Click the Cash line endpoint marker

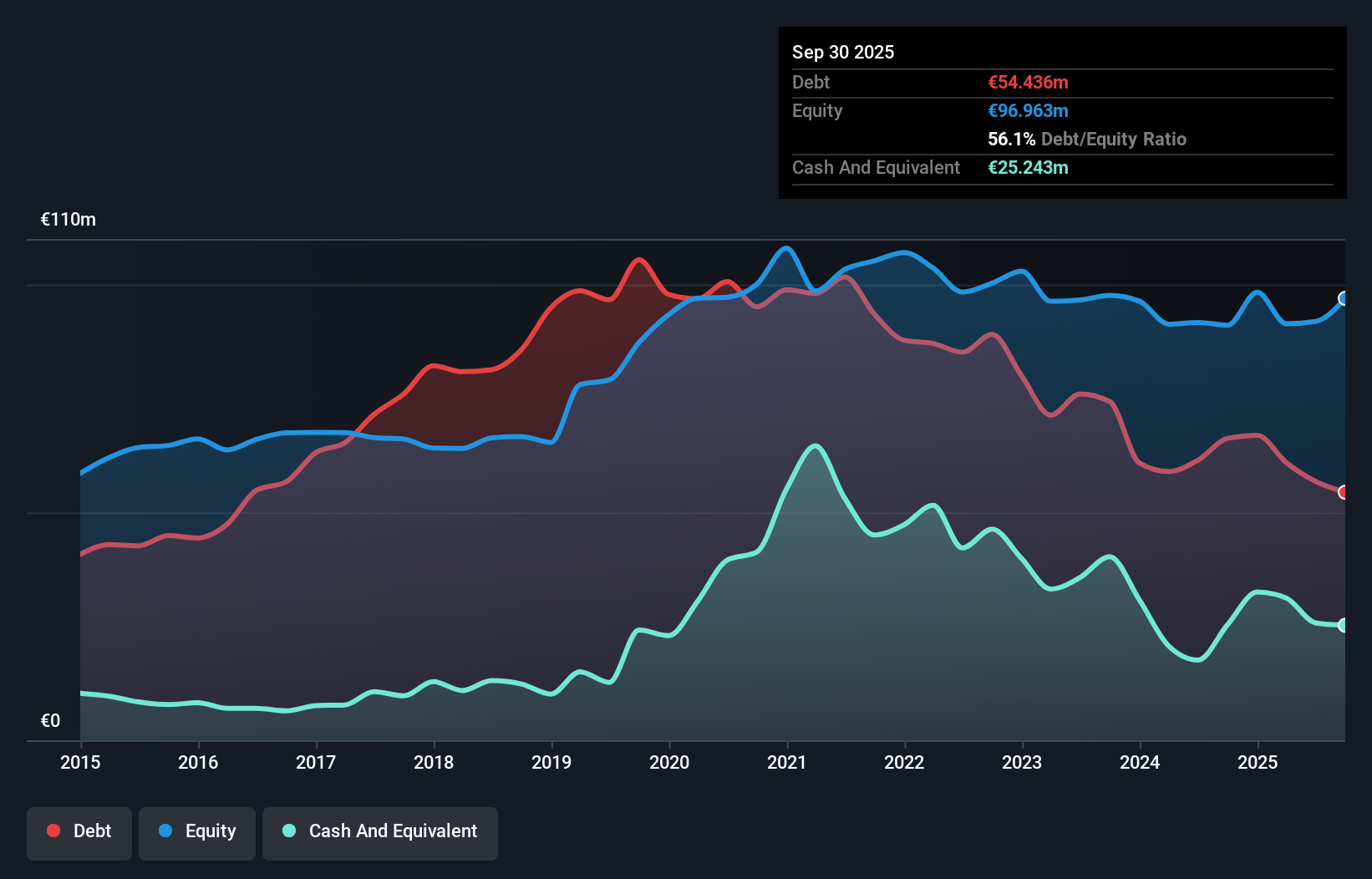click(1344, 624)
